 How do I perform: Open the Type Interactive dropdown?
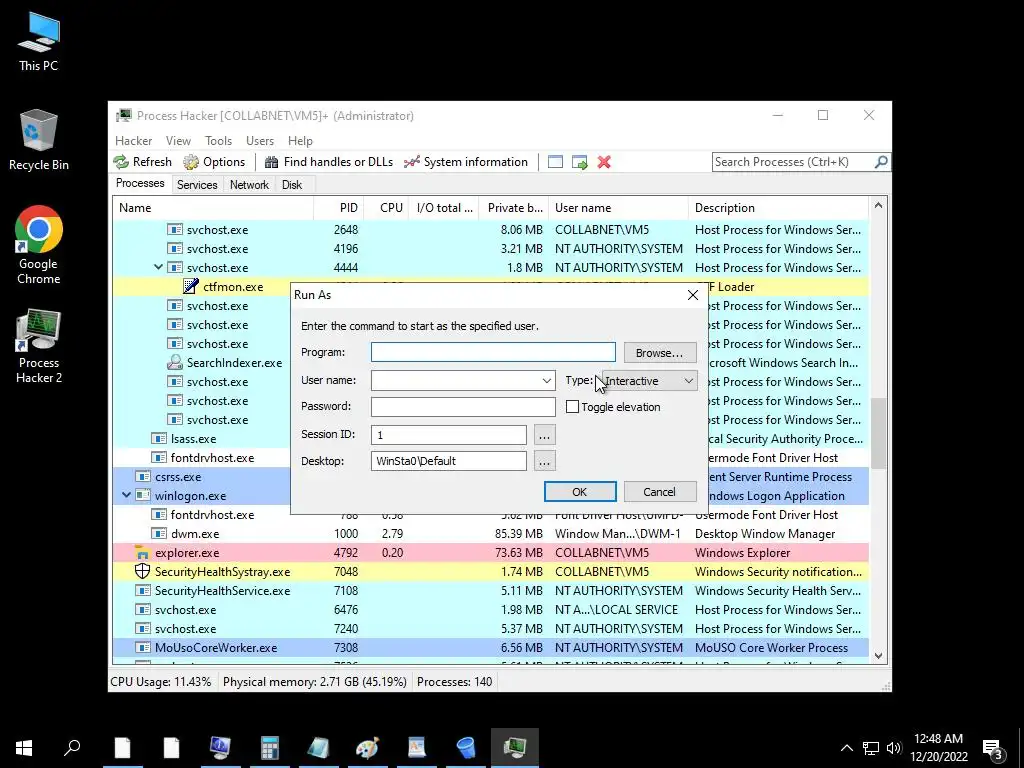coord(649,381)
